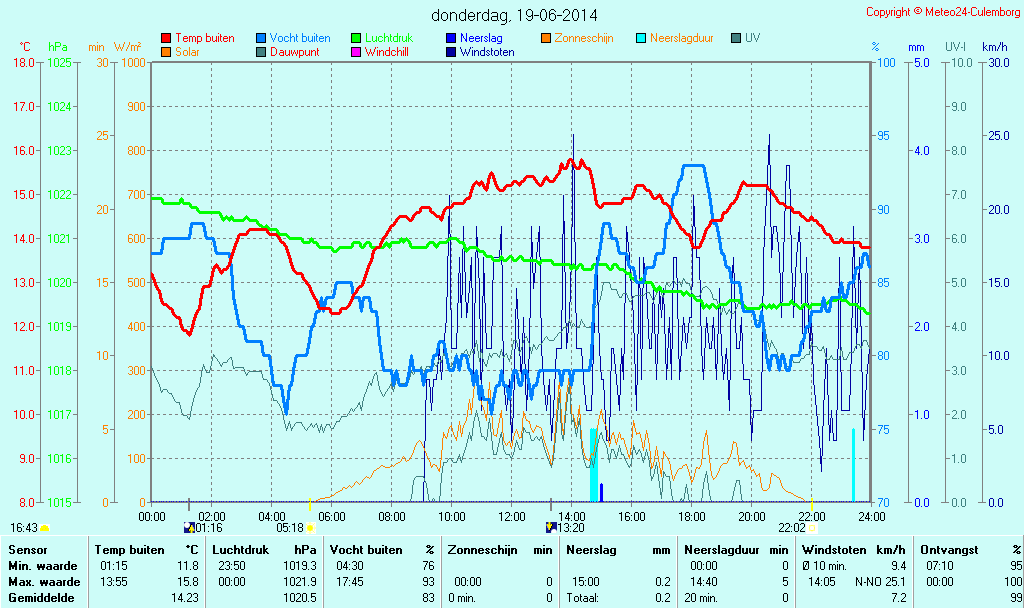Click the green Luchtdruk legend square
Screen dimensions: 1026x608
click(356, 38)
